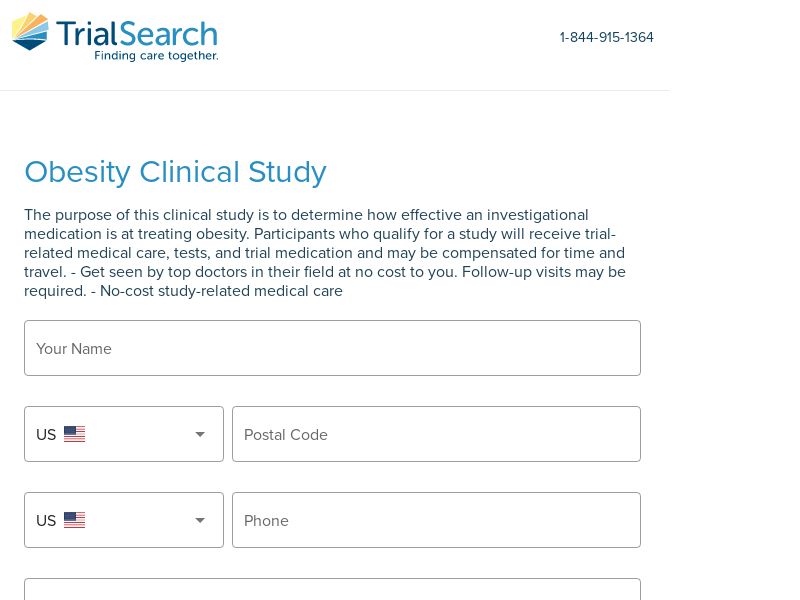Click the "Follow-up visits may be" sentence
Viewport: 800px width, 600px height.
coord(544,272)
